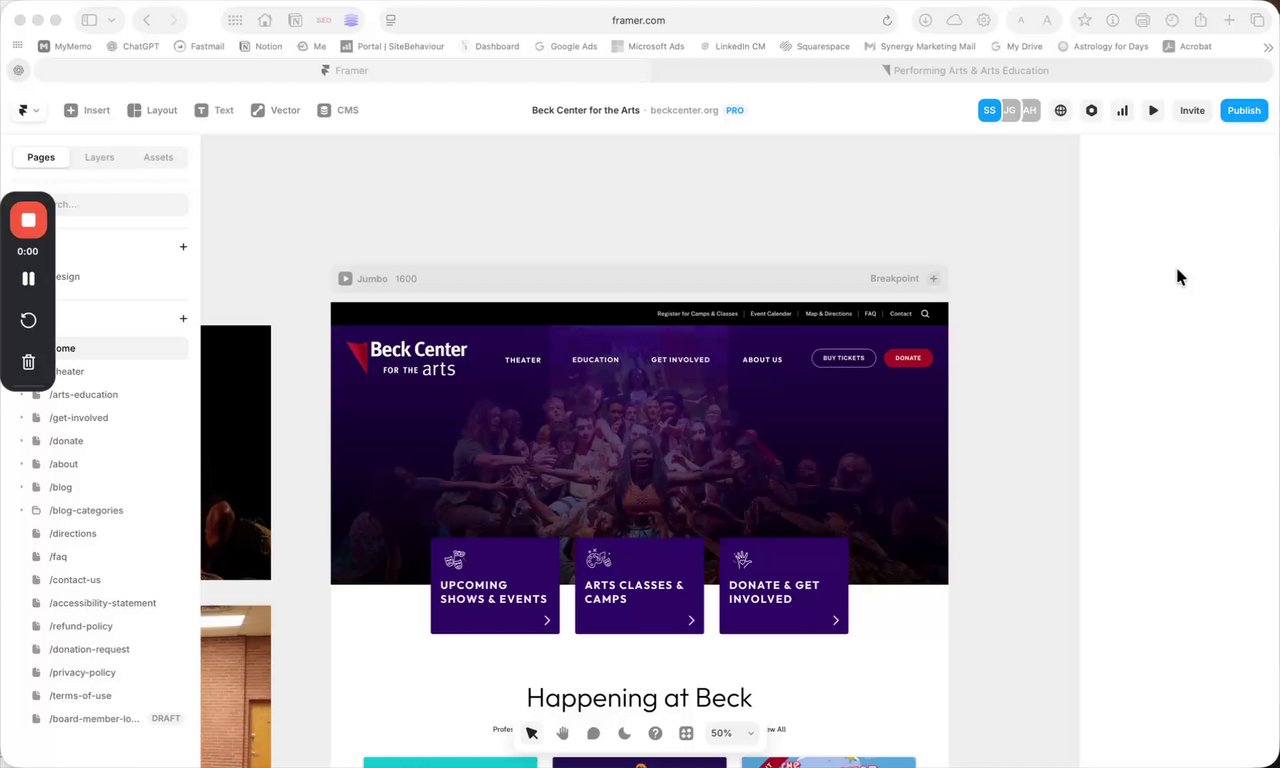Image resolution: width=1280 pixels, height=768 pixels.
Task: Click the Safari address bar framer.com
Action: click(x=638, y=20)
